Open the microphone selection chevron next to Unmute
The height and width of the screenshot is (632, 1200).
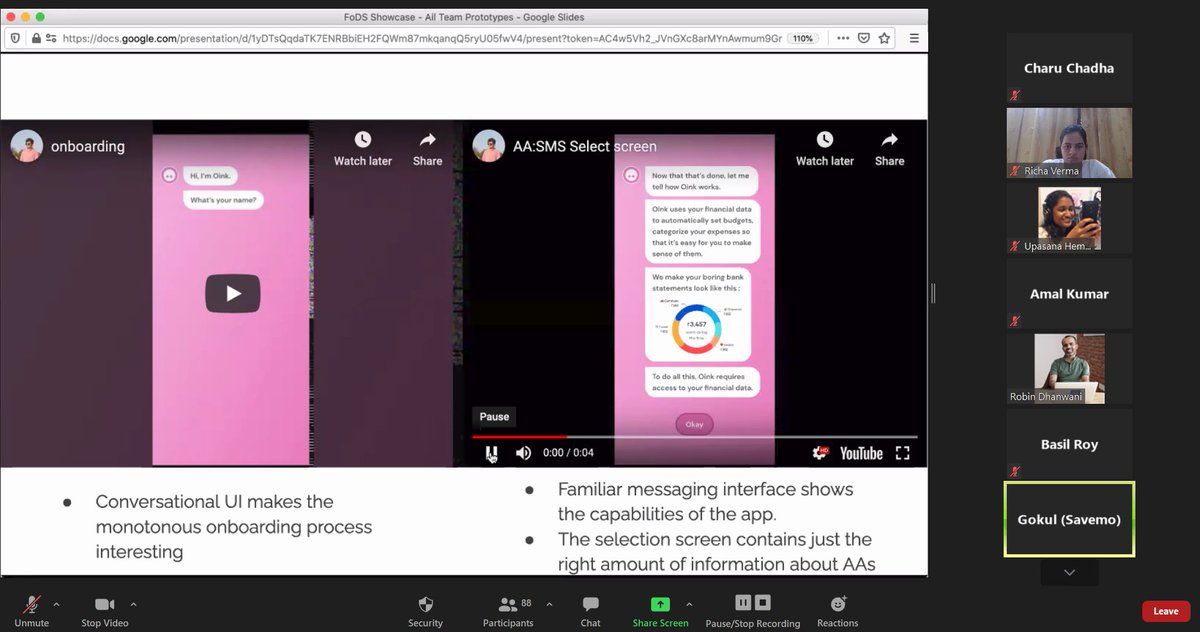tap(55, 601)
